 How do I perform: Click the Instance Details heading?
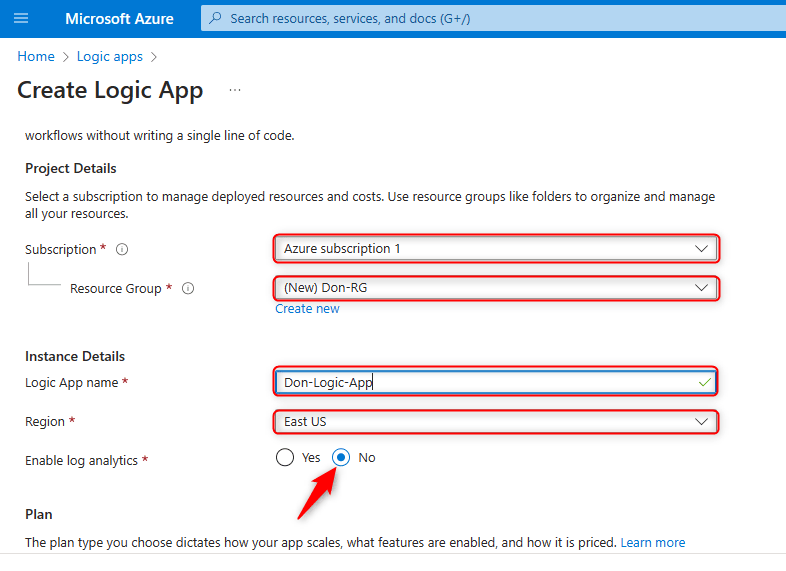[75, 356]
